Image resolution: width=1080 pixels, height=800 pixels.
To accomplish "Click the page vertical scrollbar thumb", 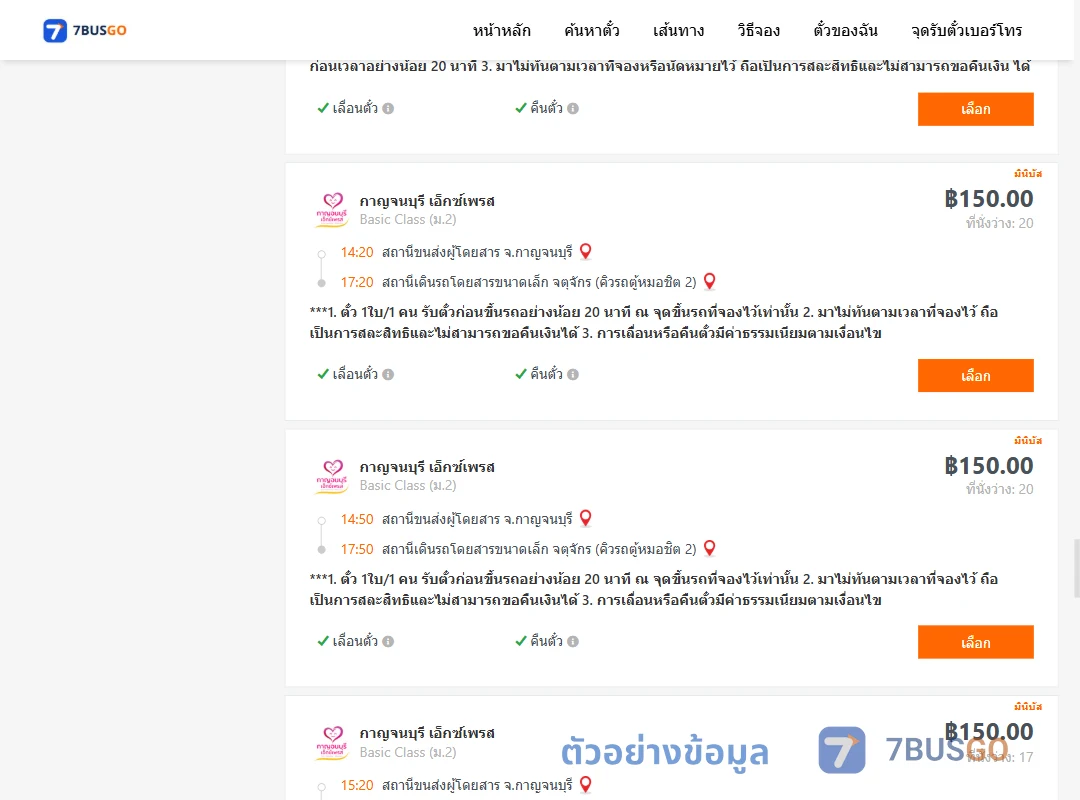I will (1077, 568).
